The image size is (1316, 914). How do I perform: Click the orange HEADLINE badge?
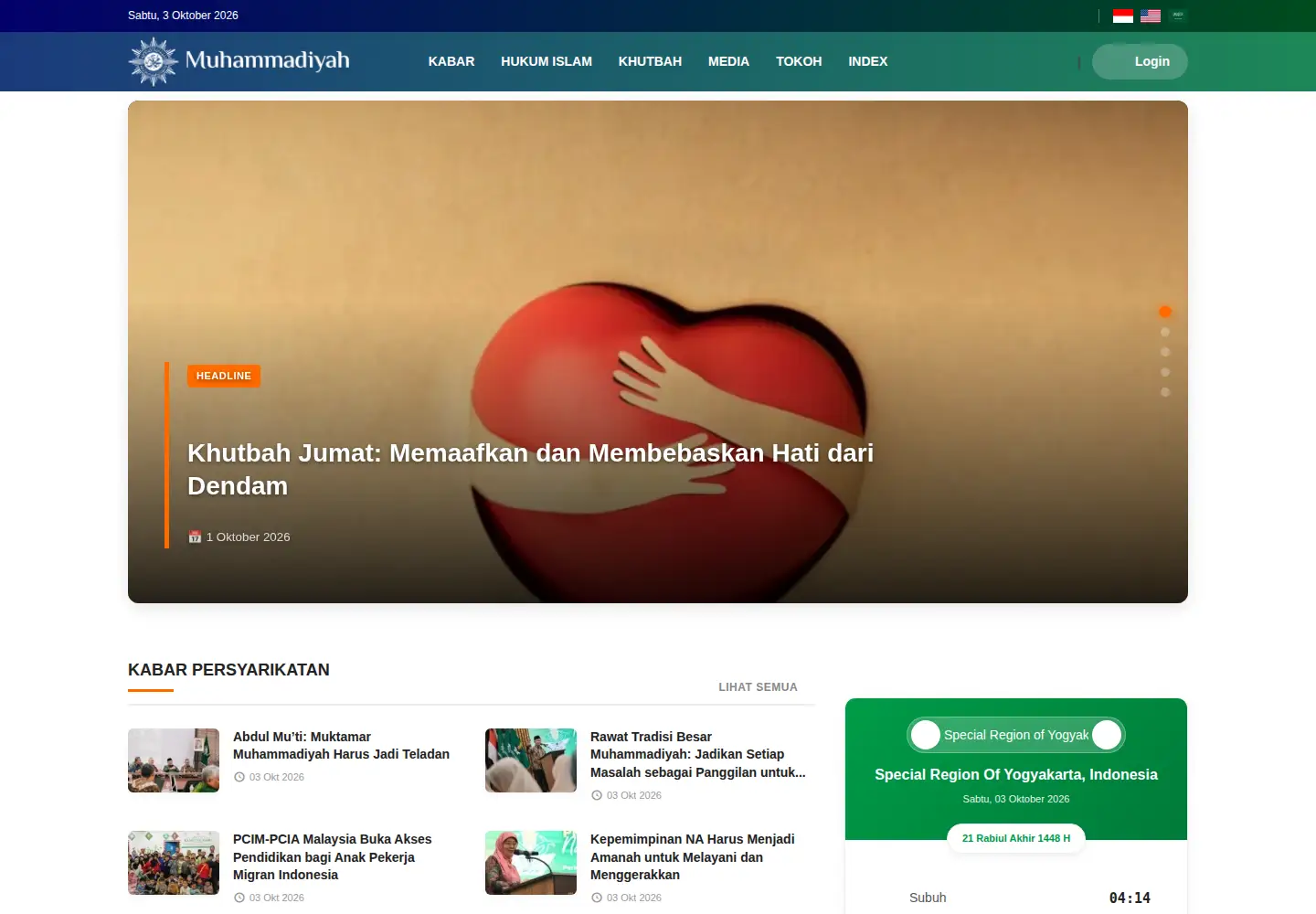tap(224, 376)
